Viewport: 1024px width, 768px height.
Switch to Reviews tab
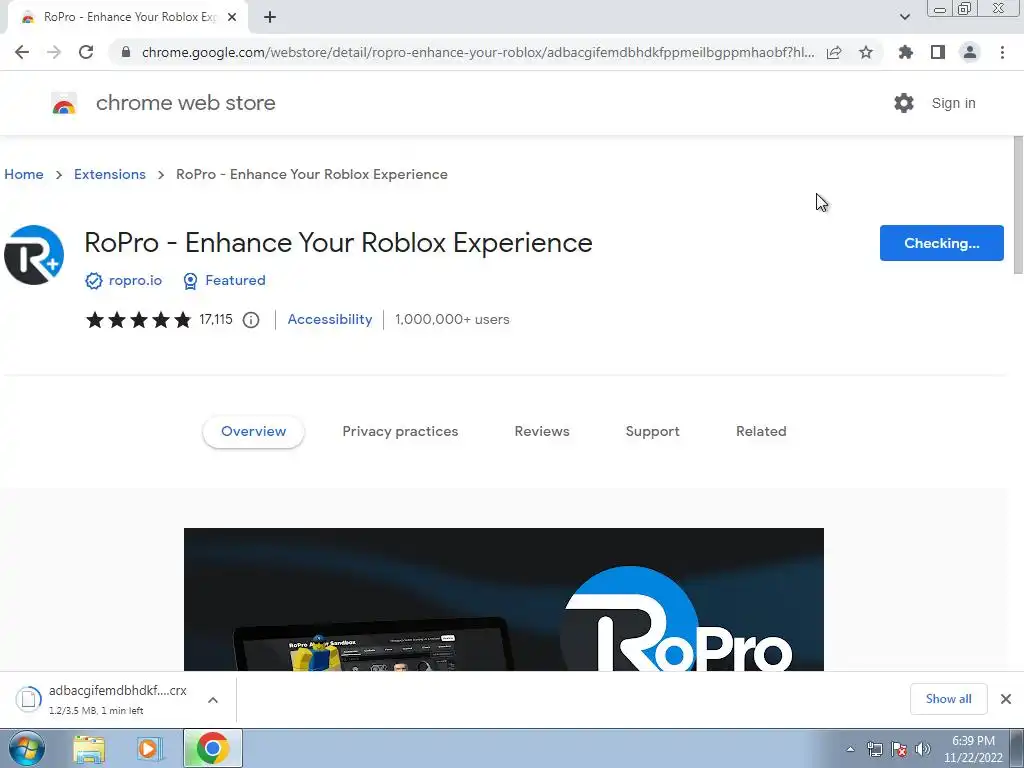click(x=542, y=432)
